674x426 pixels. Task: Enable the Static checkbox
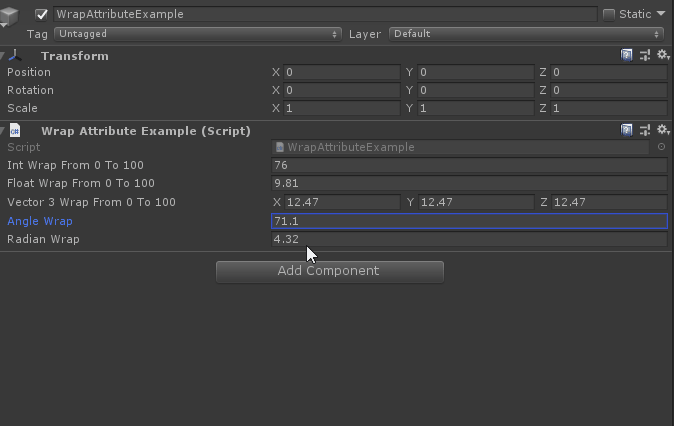pyautogui.click(x=609, y=15)
